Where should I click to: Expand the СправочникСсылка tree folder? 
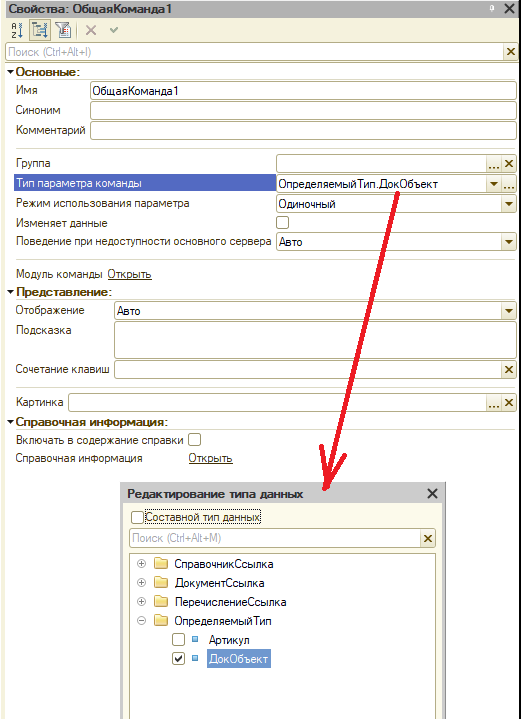pos(142,564)
